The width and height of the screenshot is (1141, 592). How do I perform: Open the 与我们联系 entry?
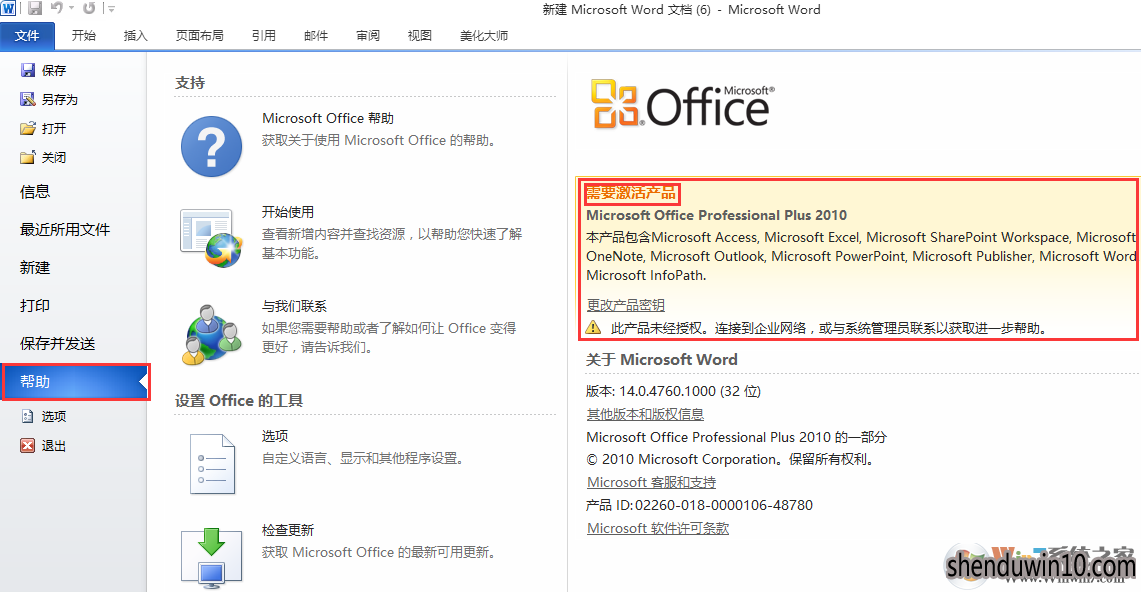click(294, 306)
